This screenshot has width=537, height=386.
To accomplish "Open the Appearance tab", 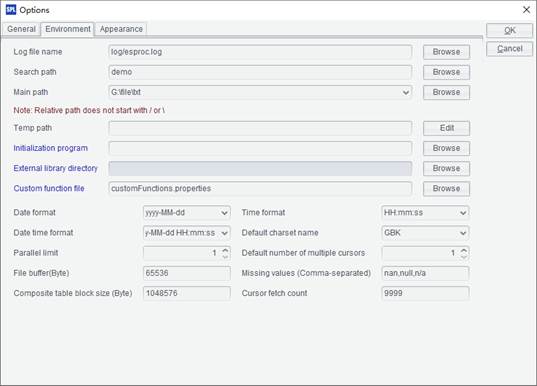I will pos(121,29).
